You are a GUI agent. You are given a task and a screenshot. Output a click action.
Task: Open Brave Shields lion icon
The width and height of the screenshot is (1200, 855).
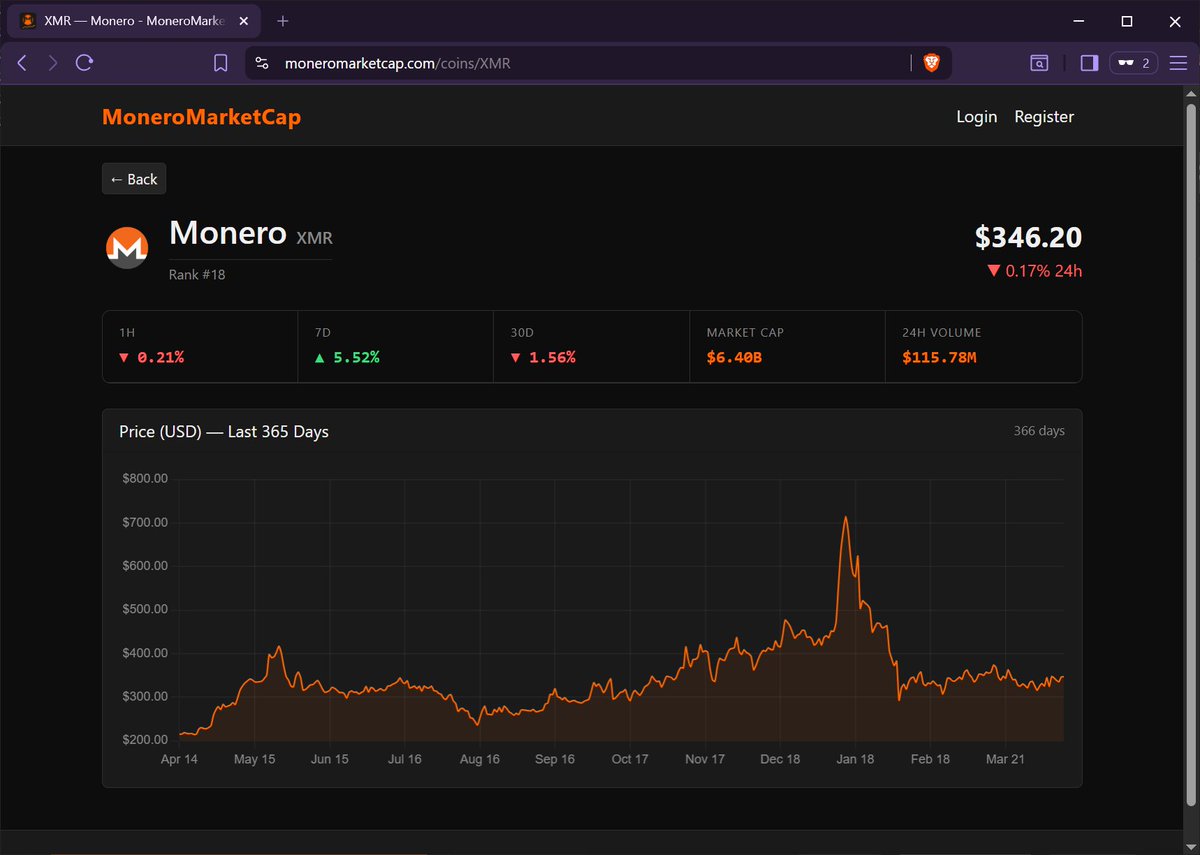[x=931, y=63]
